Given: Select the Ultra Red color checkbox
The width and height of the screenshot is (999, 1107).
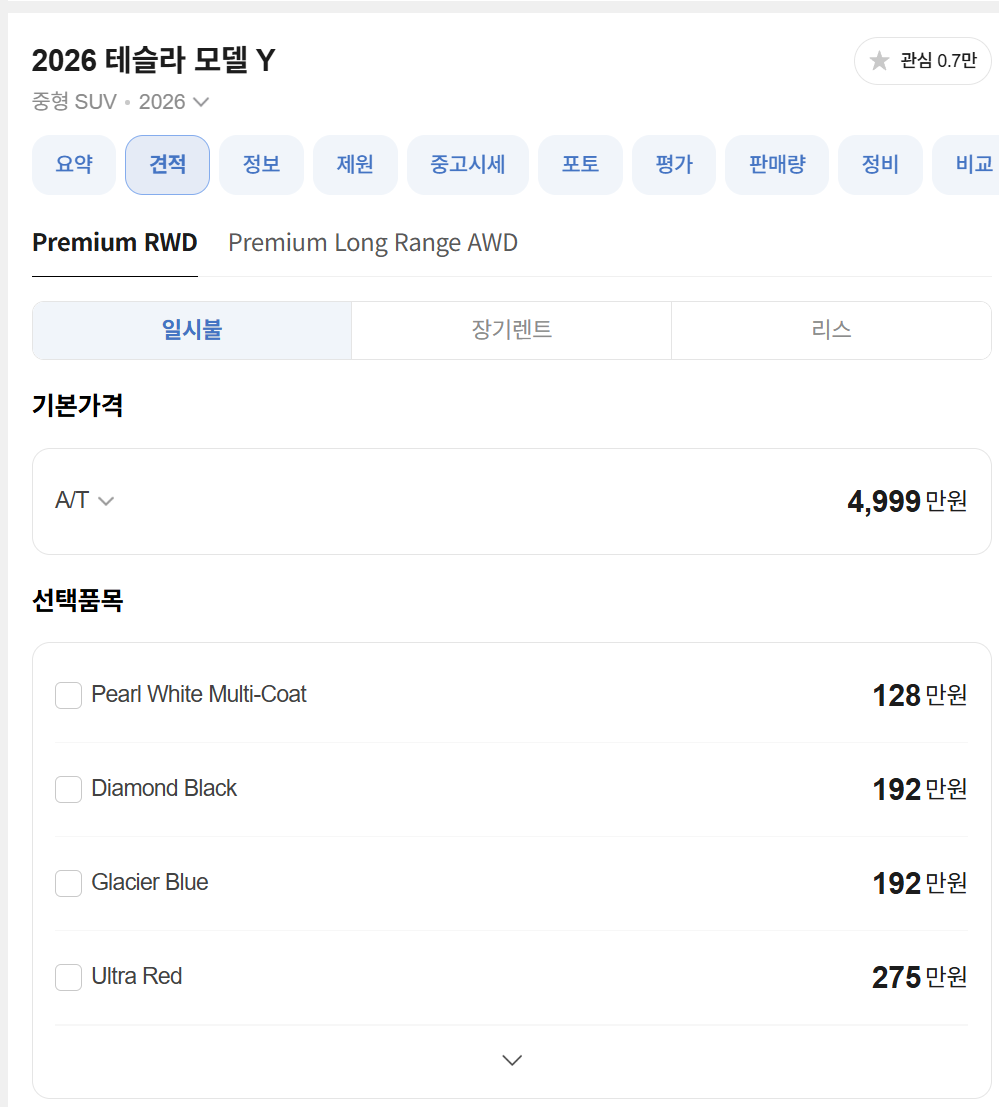Looking at the screenshot, I should (68, 977).
